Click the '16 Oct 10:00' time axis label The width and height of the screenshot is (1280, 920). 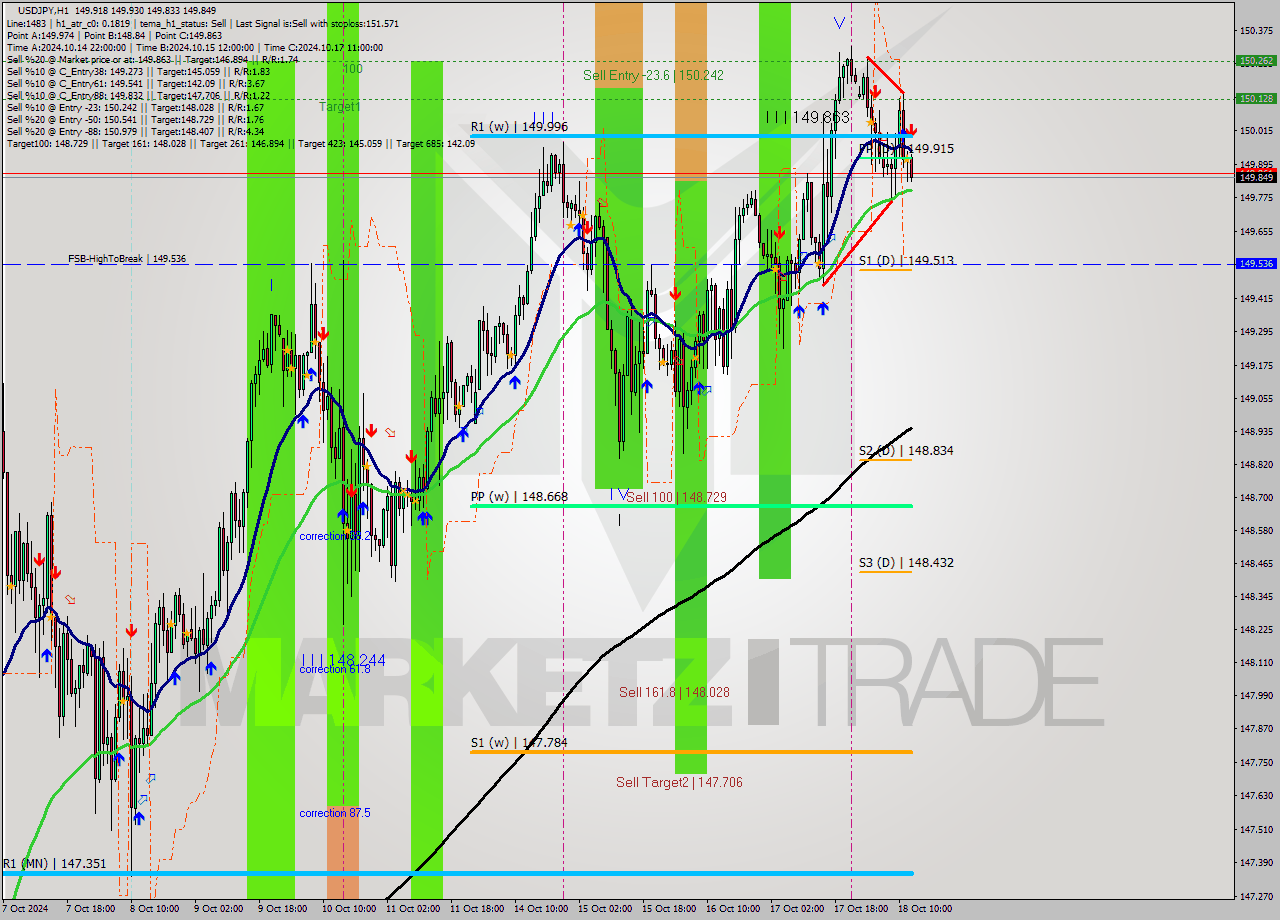[733, 908]
